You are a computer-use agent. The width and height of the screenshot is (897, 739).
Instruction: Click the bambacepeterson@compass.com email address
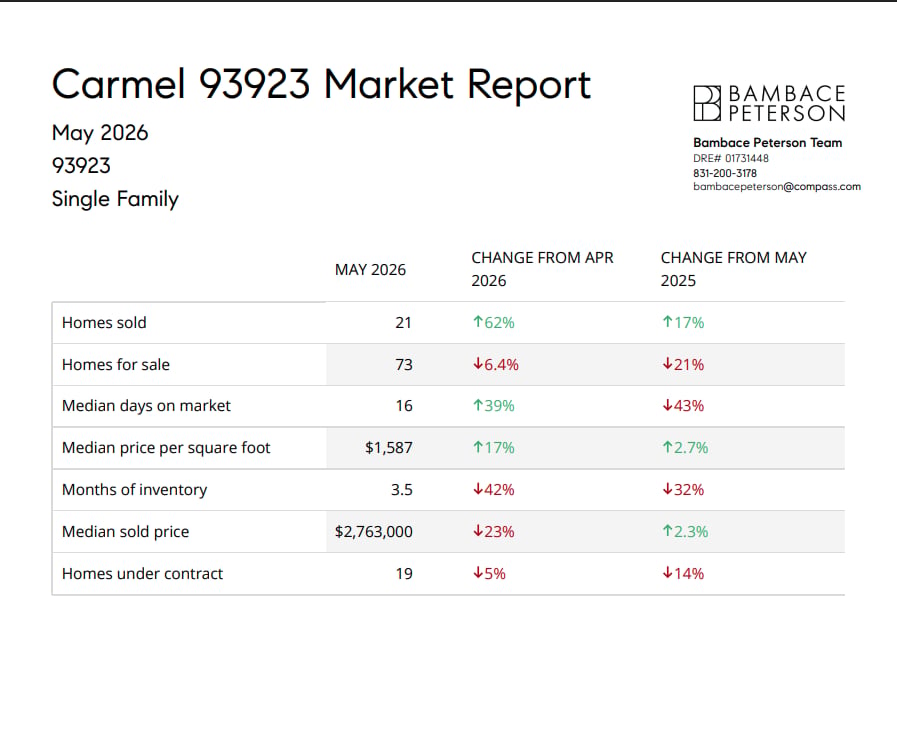pos(777,186)
